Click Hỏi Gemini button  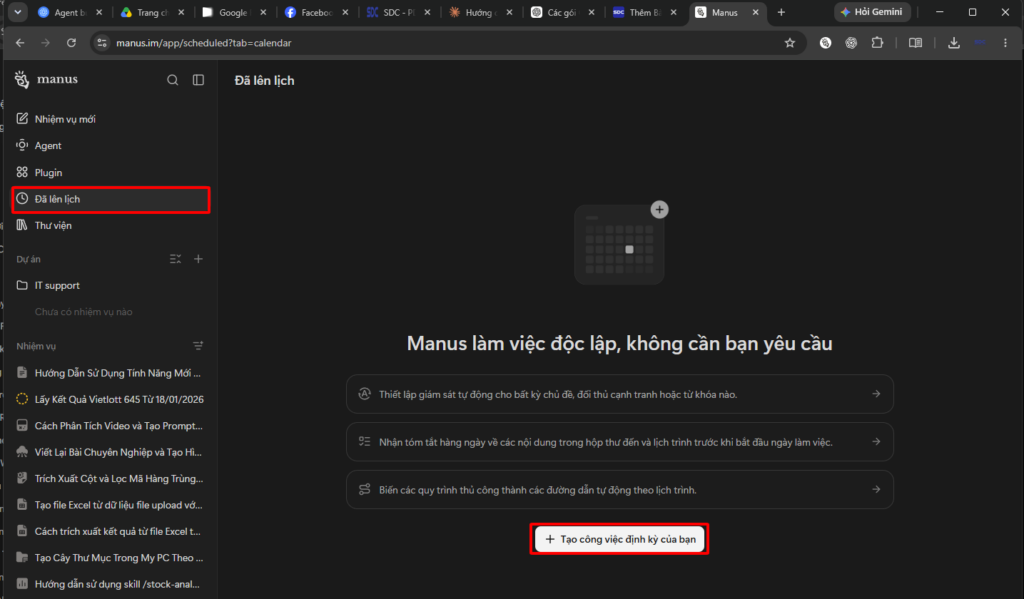[x=872, y=12]
